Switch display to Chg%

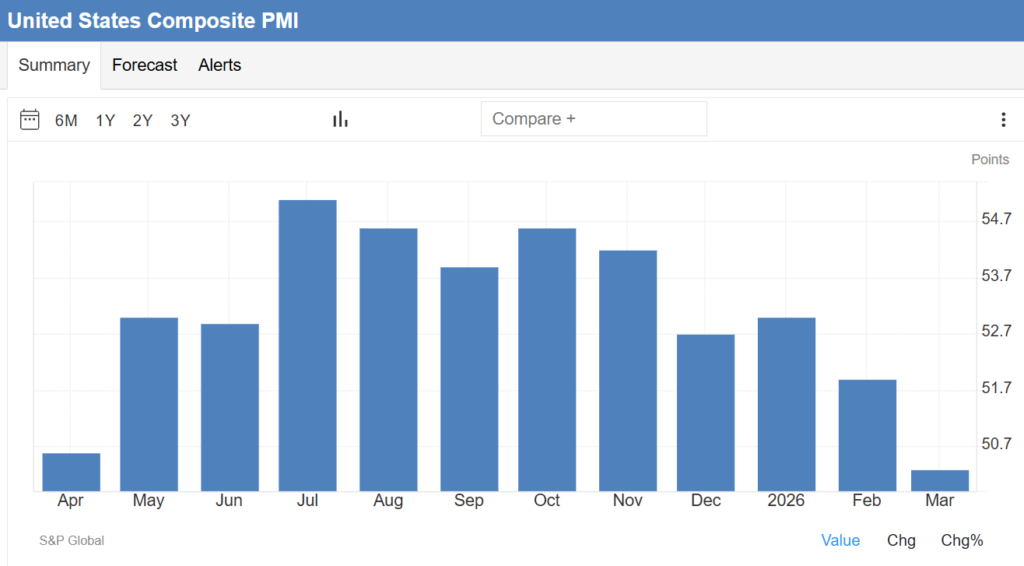(962, 540)
